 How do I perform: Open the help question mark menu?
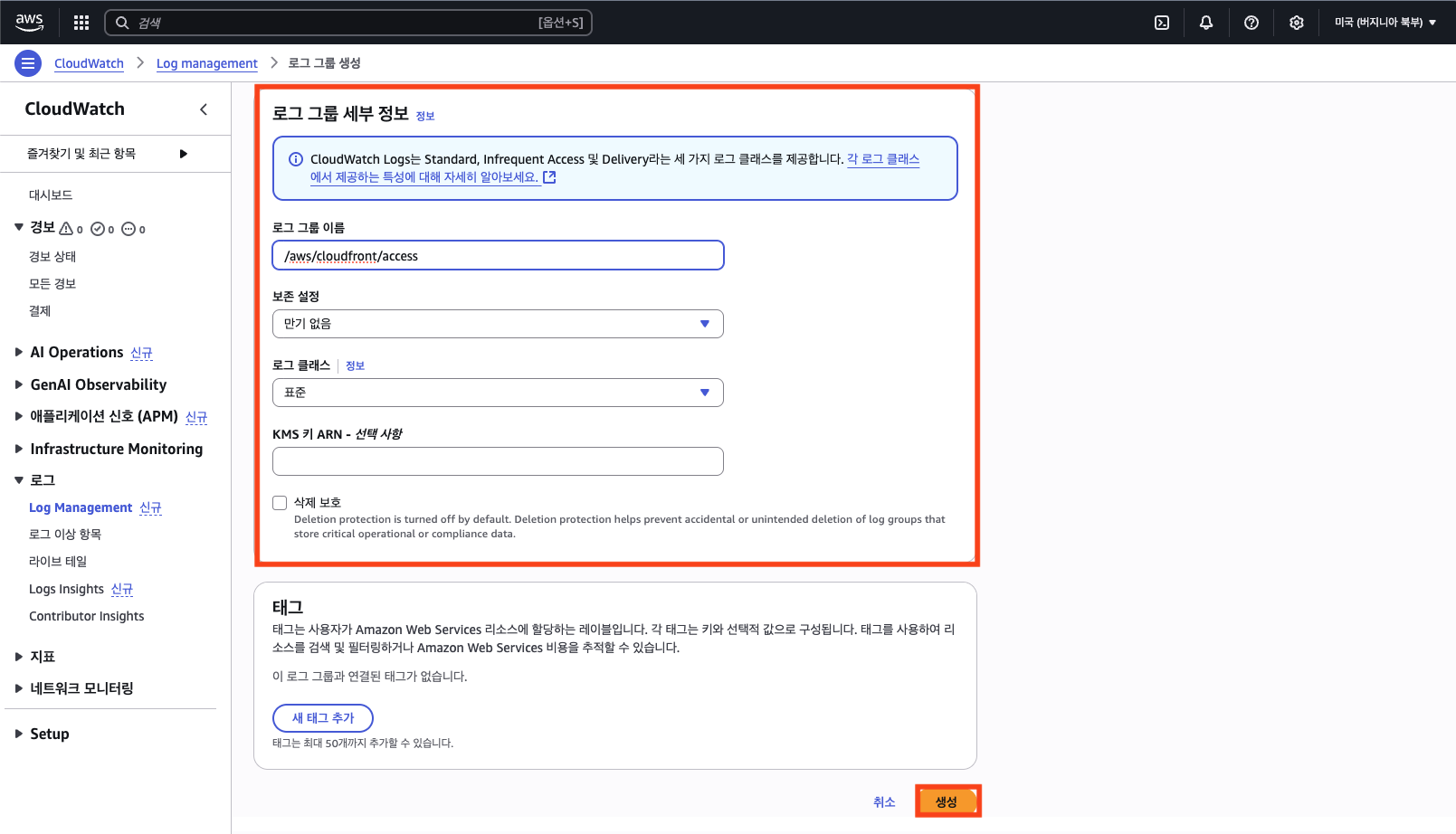tap(1251, 23)
